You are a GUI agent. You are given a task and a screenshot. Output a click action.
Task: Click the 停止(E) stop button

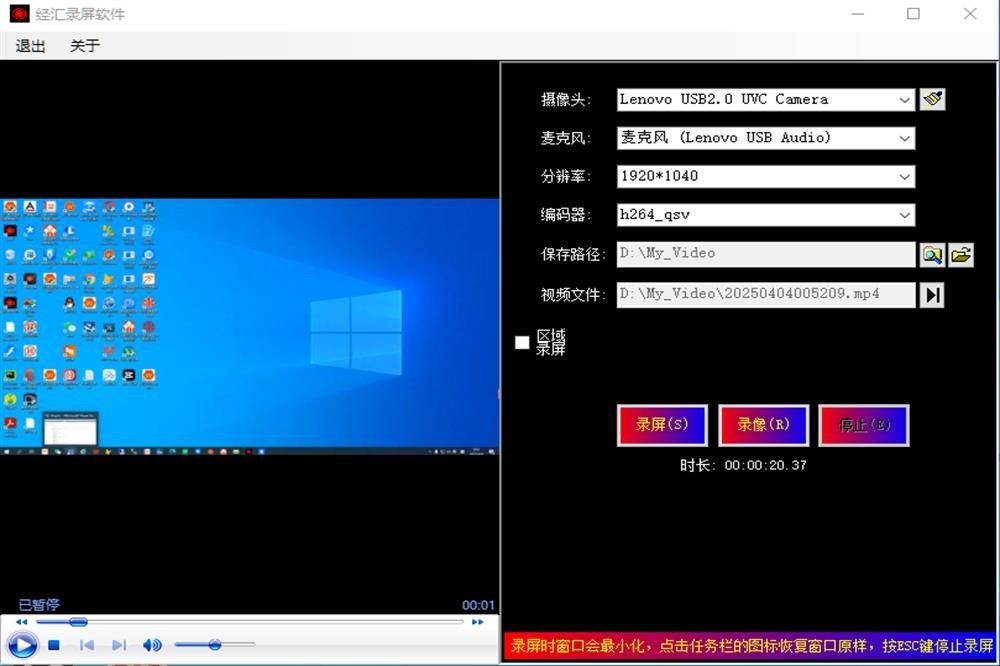click(x=863, y=425)
